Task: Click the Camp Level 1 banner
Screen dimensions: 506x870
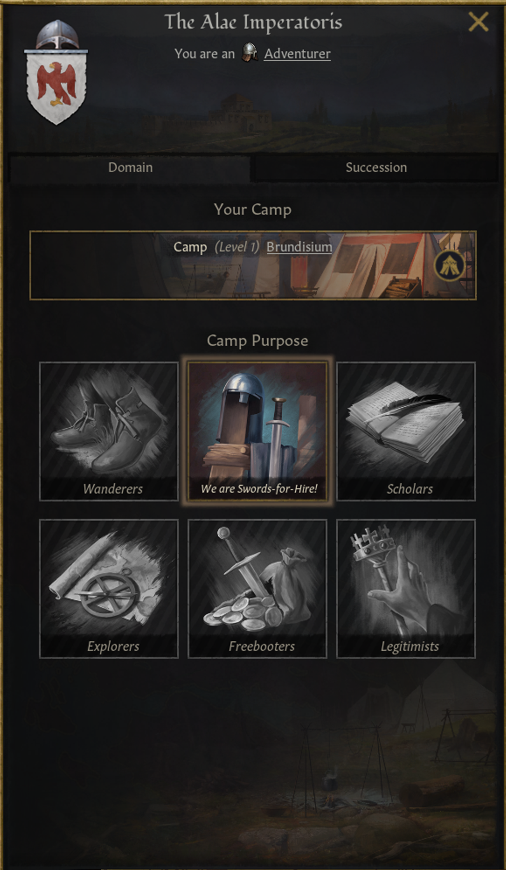Action: coord(252,265)
